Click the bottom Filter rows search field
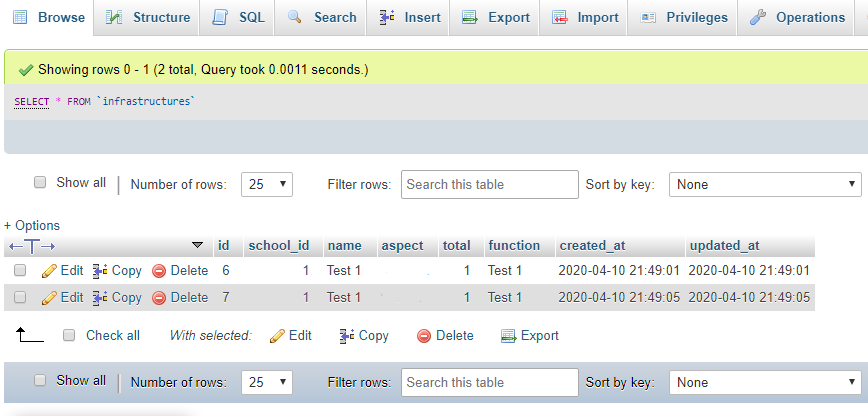 point(490,382)
